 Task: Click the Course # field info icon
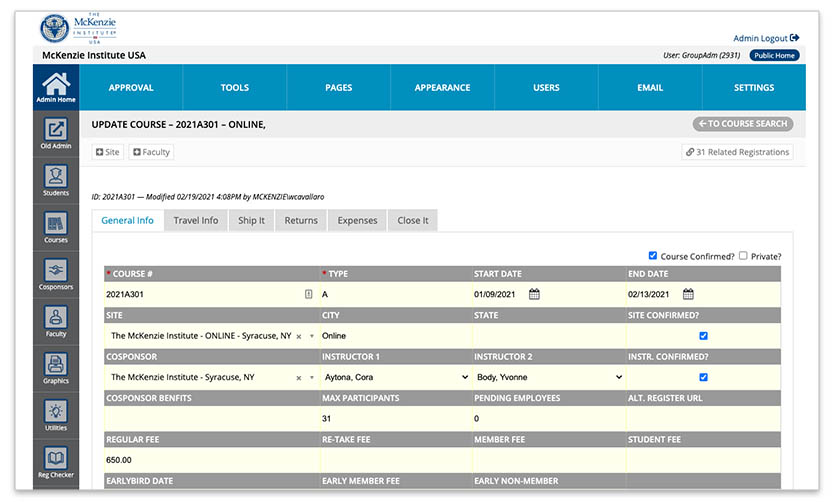pyautogui.click(x=308, y=294)
